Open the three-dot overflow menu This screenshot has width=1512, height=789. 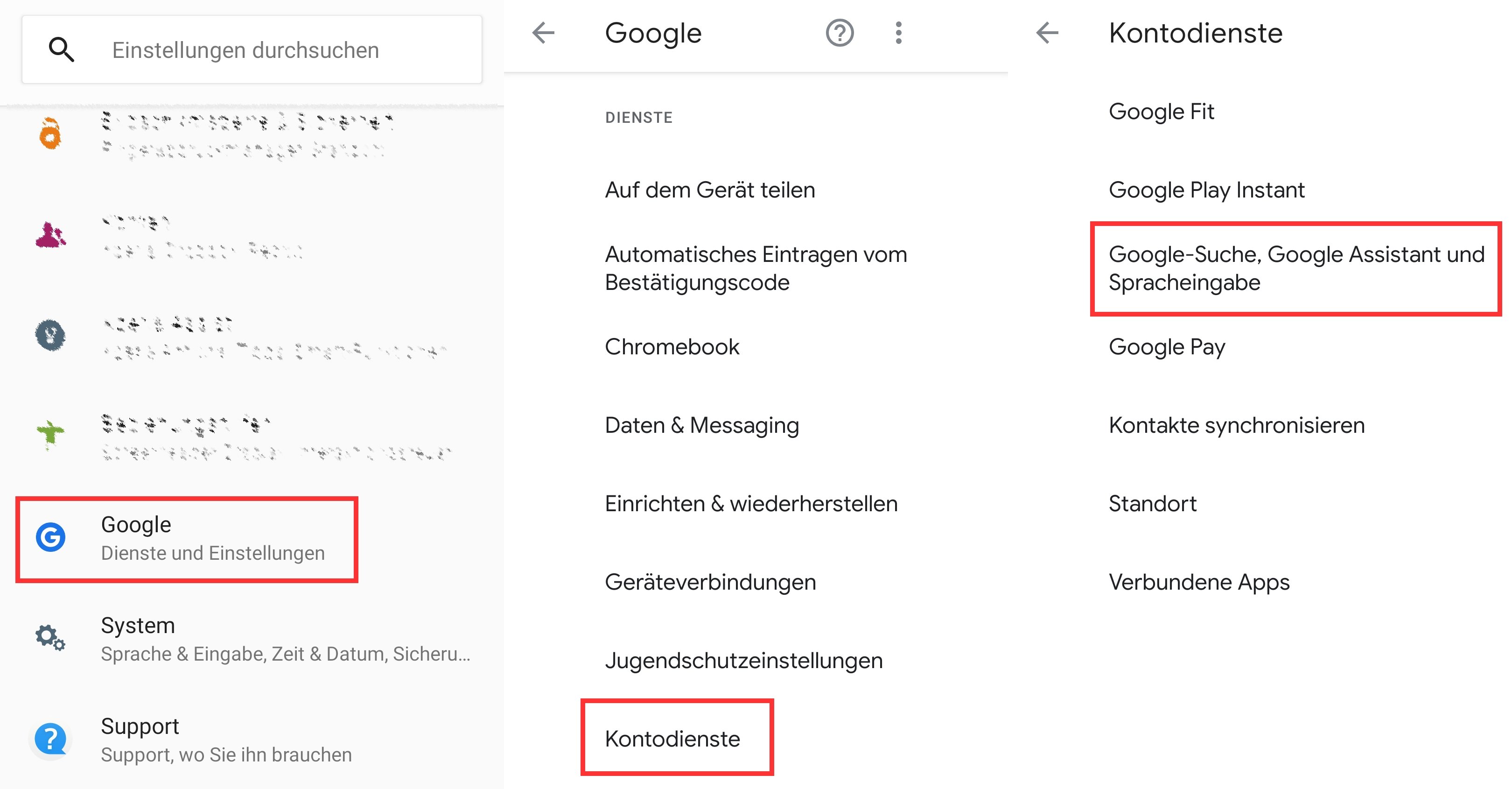[x=899, y=33]
